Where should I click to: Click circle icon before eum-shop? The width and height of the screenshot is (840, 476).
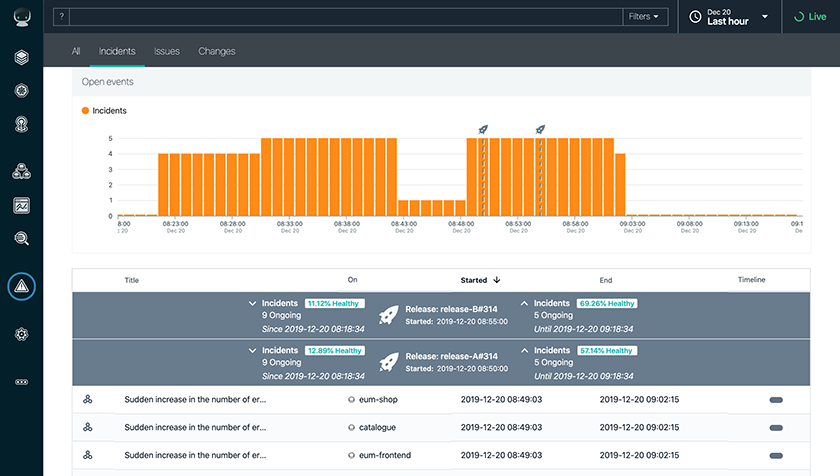(x=351, y=399)
